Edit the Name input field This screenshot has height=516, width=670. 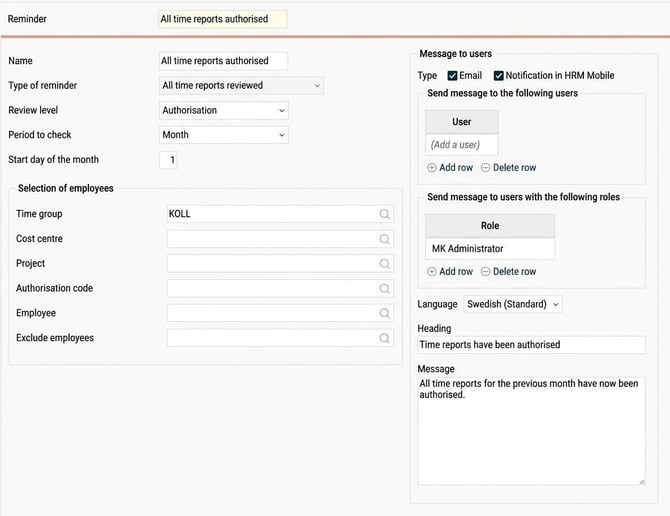pyautogui.click(x=223, y=61)
